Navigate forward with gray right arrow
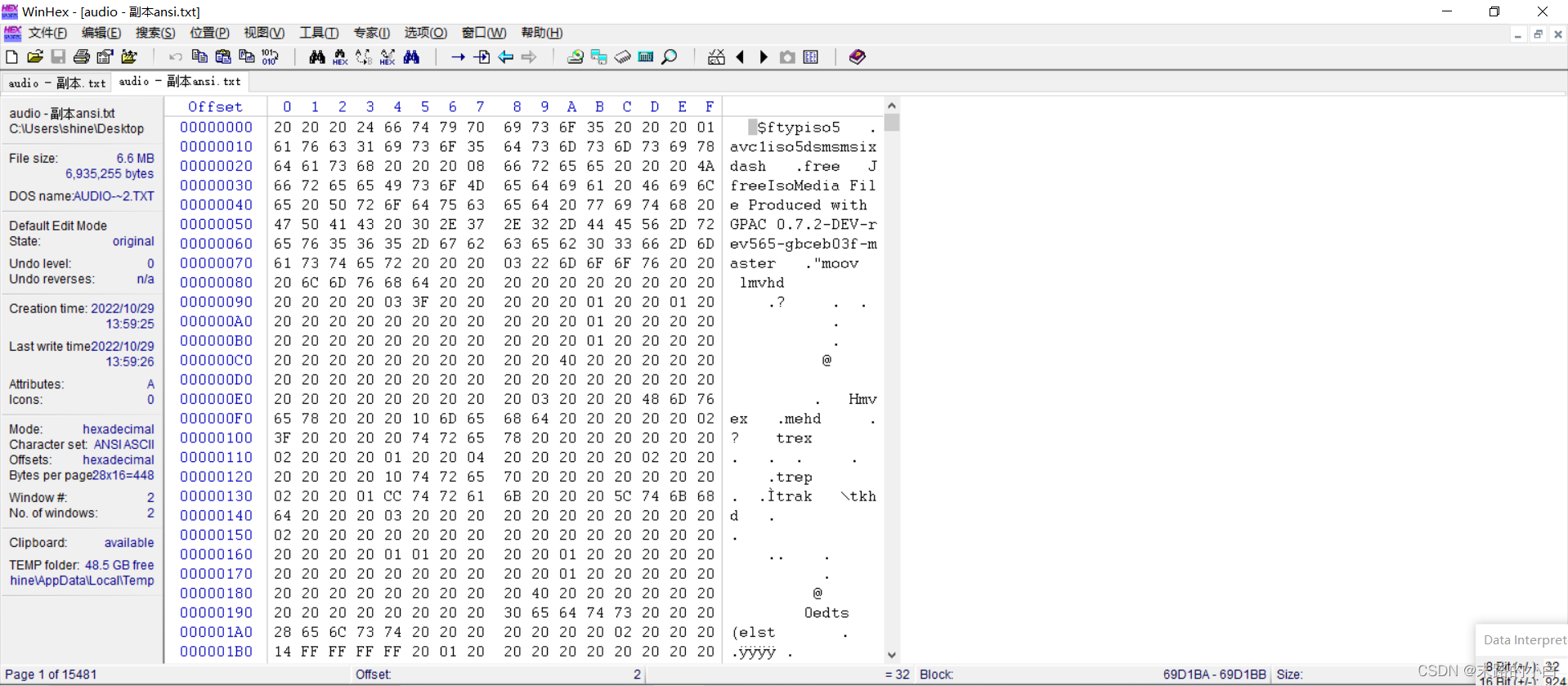 (529, 56)
